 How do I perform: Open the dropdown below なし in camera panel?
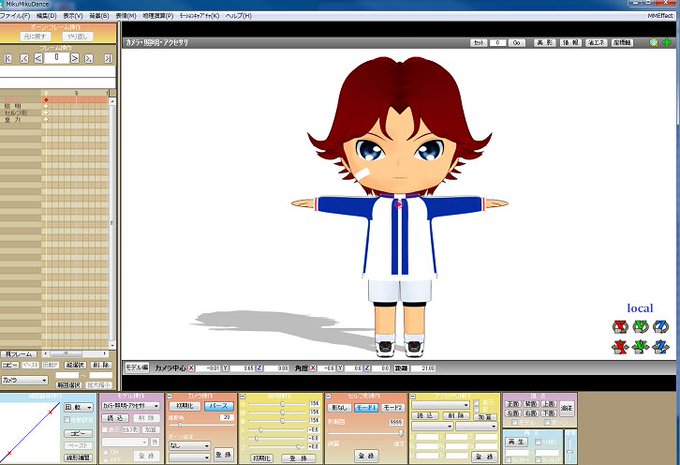tap(190, 457)
